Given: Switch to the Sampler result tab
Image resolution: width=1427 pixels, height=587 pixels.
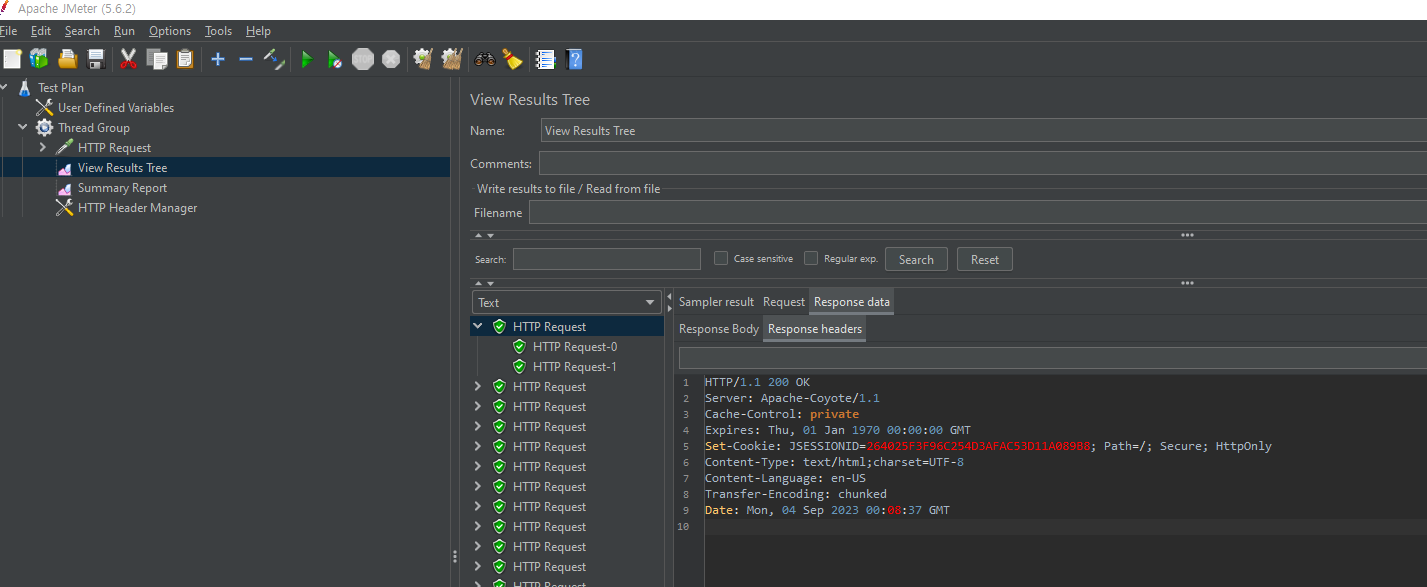Looking at the screenshot, I should coord(716,302).
